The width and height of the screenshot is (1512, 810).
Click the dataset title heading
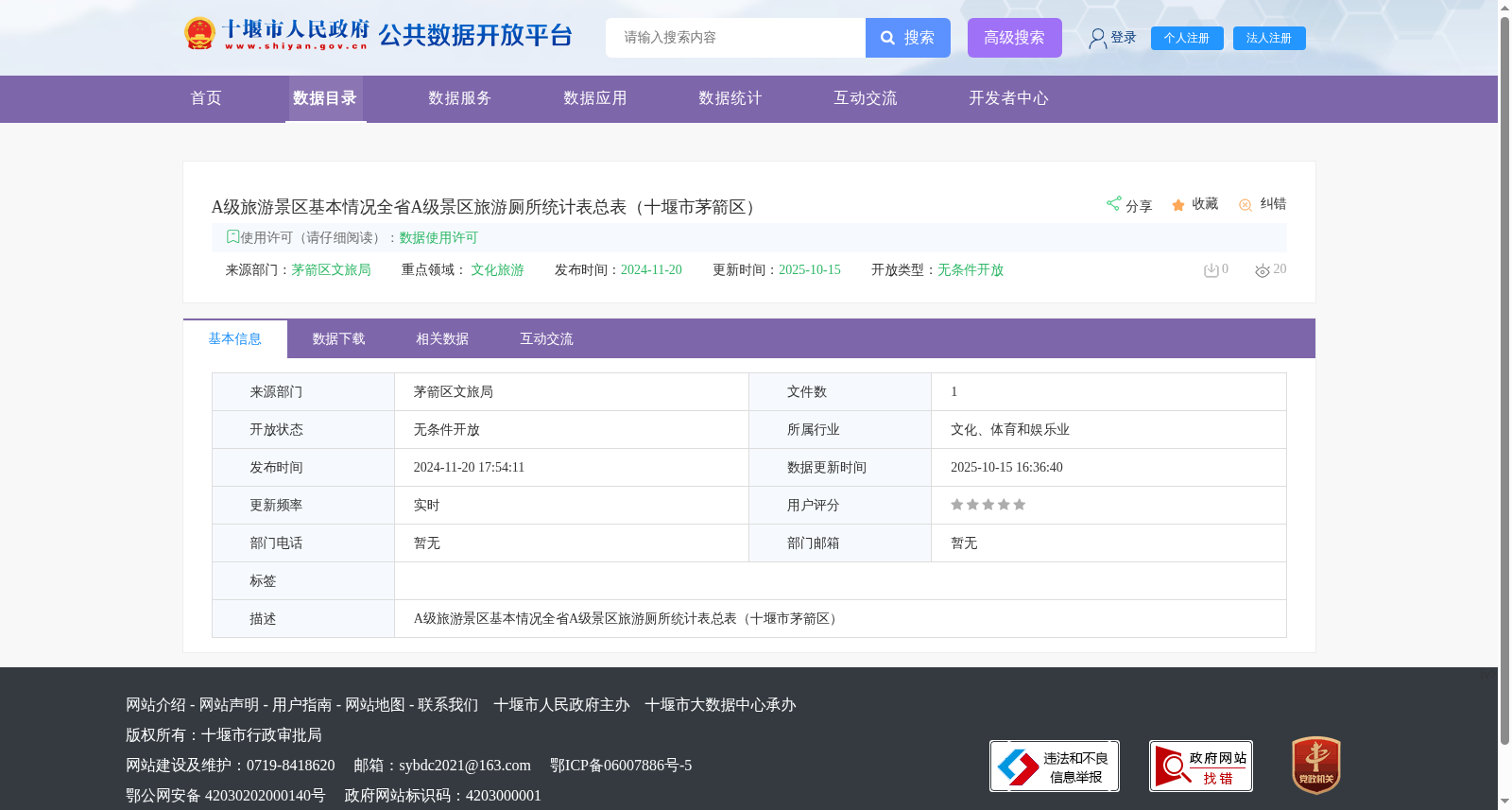click(486, 207)
